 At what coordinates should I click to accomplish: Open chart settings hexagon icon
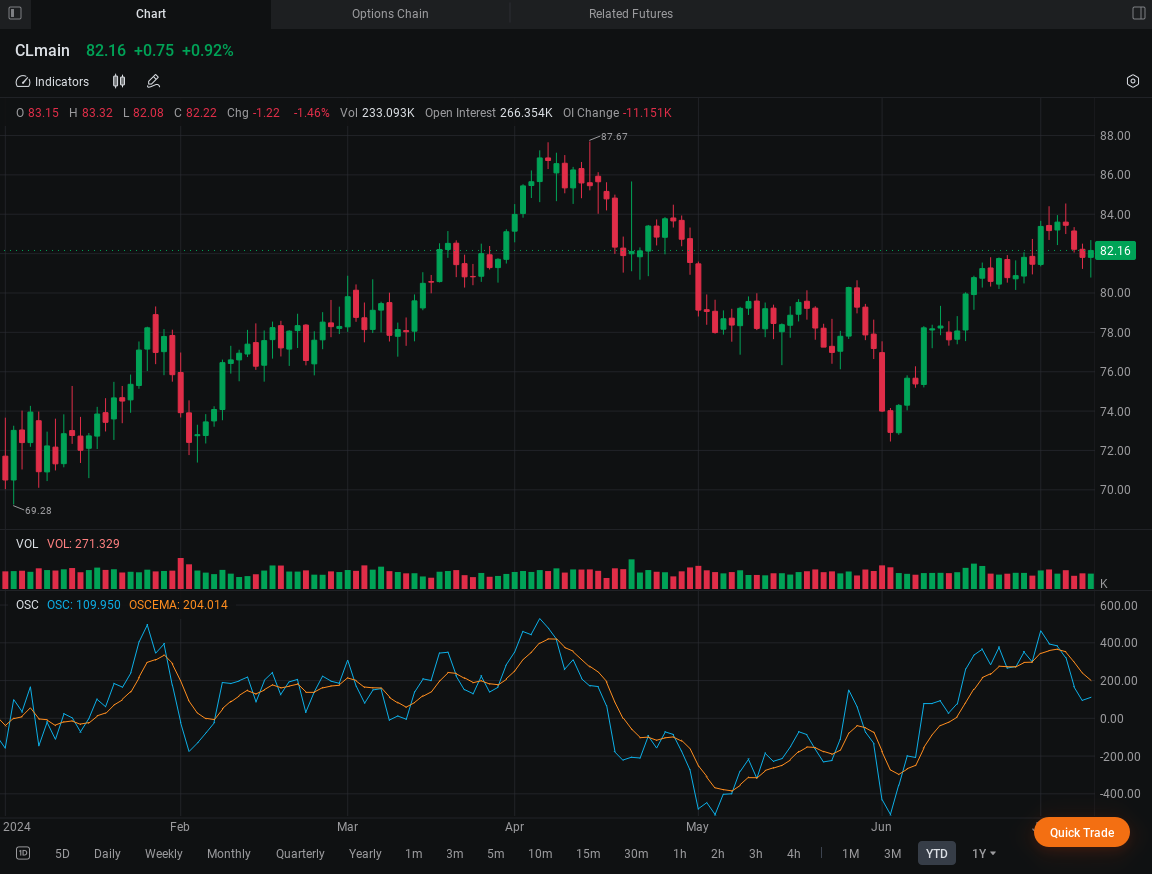[1133, 81]
